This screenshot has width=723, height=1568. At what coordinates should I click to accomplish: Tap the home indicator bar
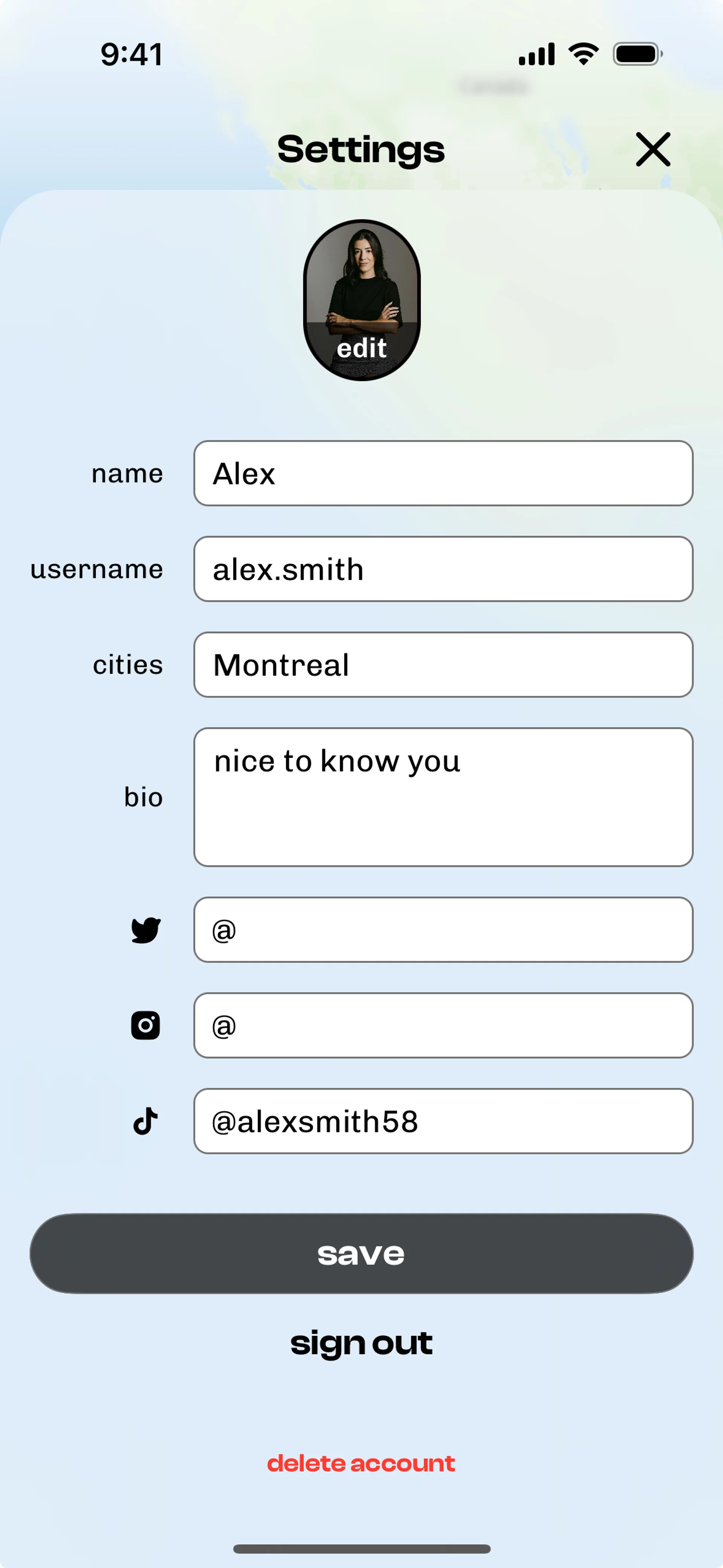[361, 1548]
